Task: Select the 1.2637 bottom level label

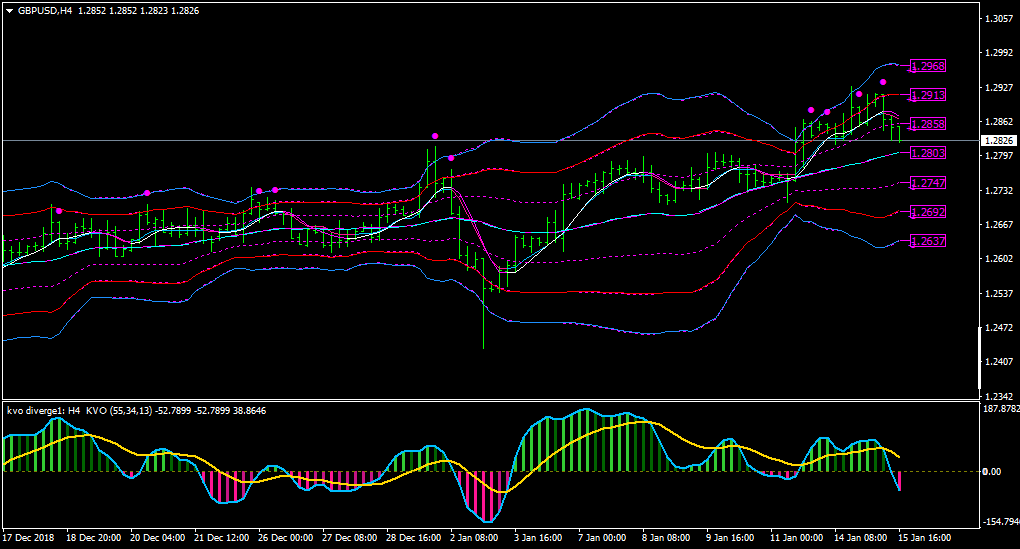Action: point(928,241)
